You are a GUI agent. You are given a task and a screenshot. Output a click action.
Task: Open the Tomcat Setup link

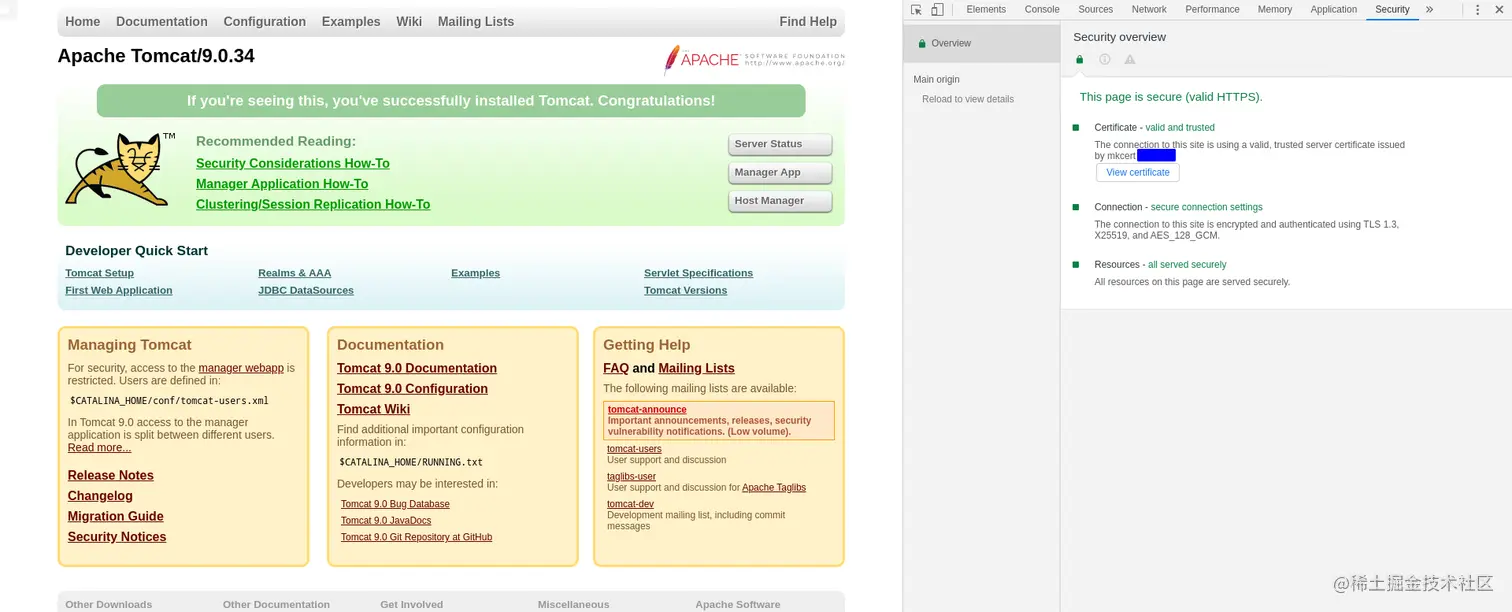tap(99, 273)
